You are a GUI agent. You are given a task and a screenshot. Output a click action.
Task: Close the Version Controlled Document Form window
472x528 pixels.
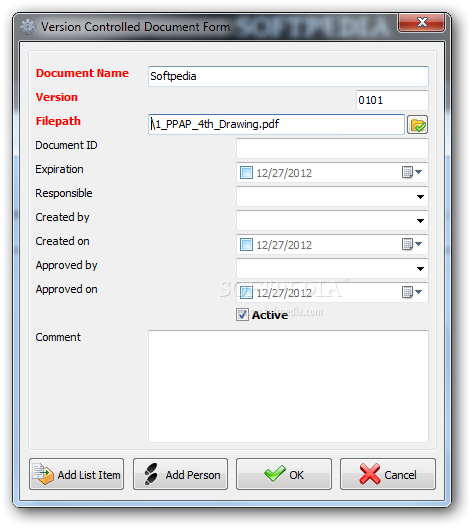click(x=421, y=23)
